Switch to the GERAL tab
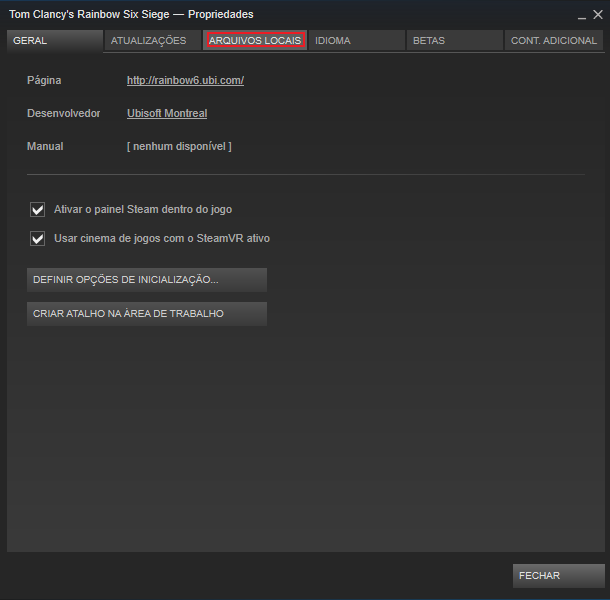Image resolution: width=610 pixels, height=600 pixels. point(55,40)
